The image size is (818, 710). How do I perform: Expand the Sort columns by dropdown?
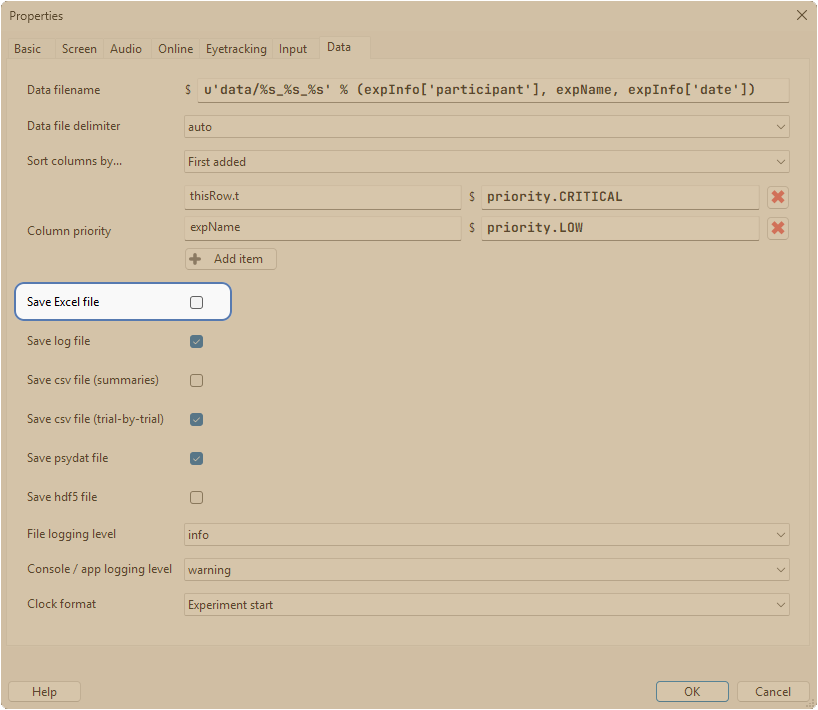[x=486, y=162]
